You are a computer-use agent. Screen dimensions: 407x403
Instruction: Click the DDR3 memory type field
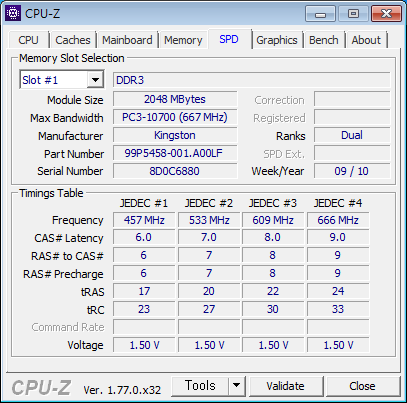click(x=251, y=80)
